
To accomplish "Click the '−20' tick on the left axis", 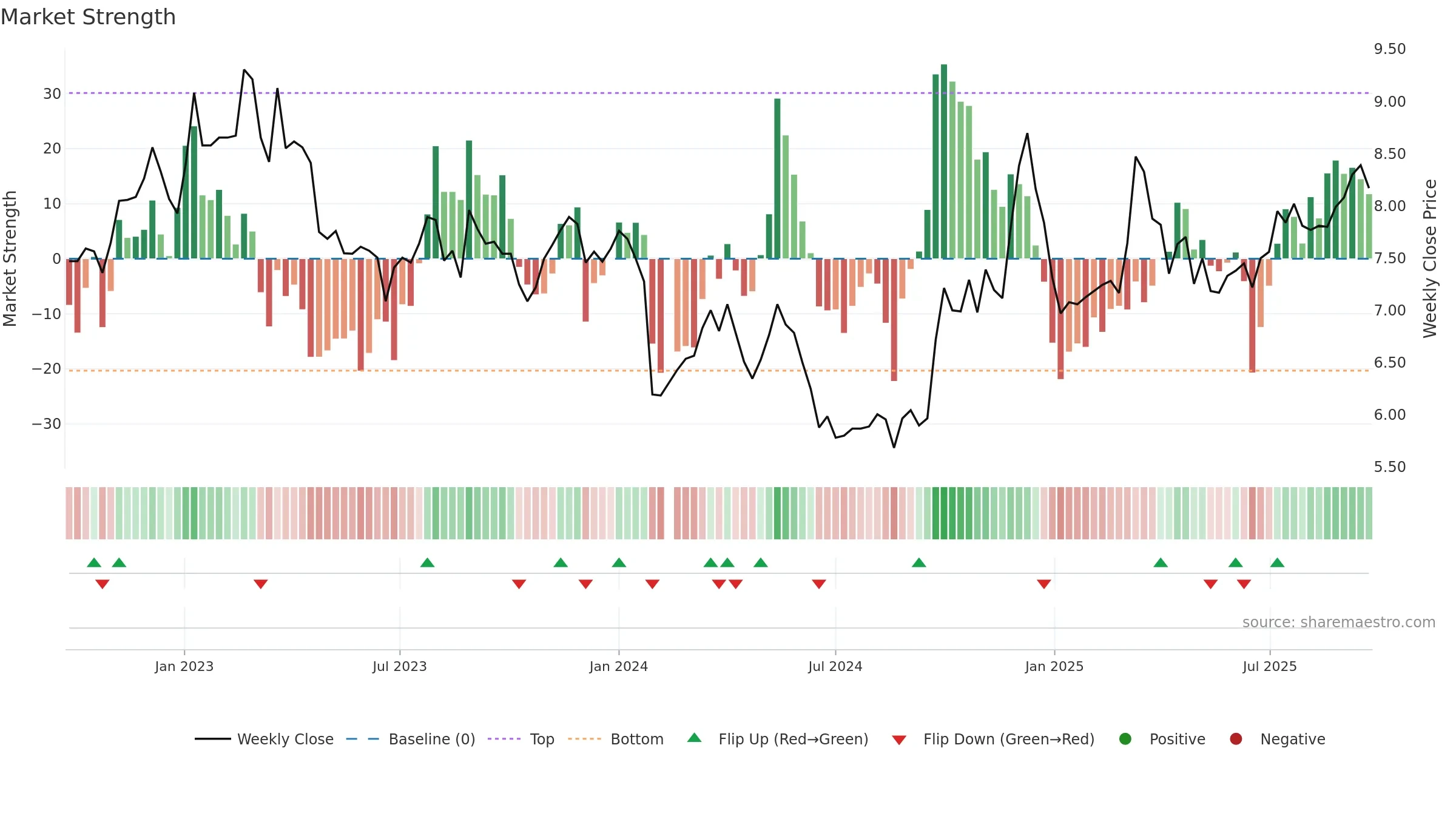I will tap(47, 368).
